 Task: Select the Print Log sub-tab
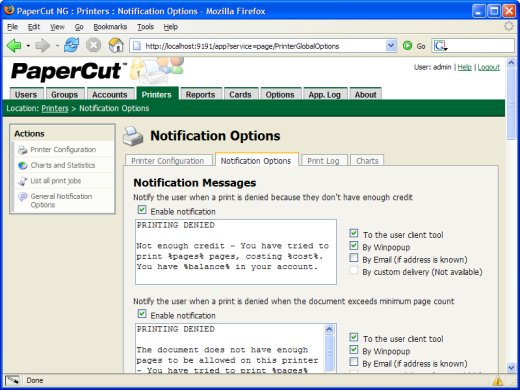[323, 161]
